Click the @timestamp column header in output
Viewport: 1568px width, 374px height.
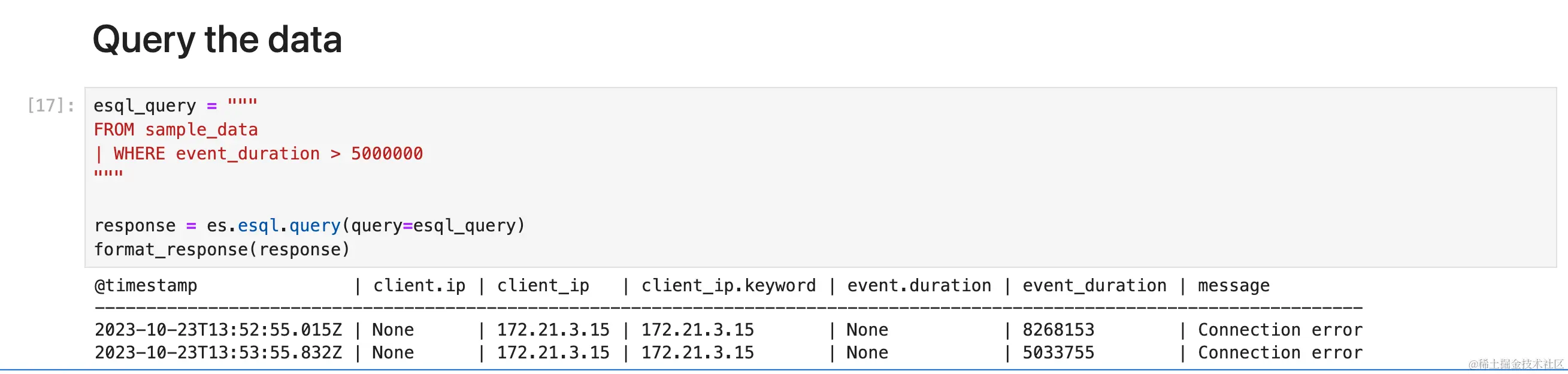tap(146, 286)
